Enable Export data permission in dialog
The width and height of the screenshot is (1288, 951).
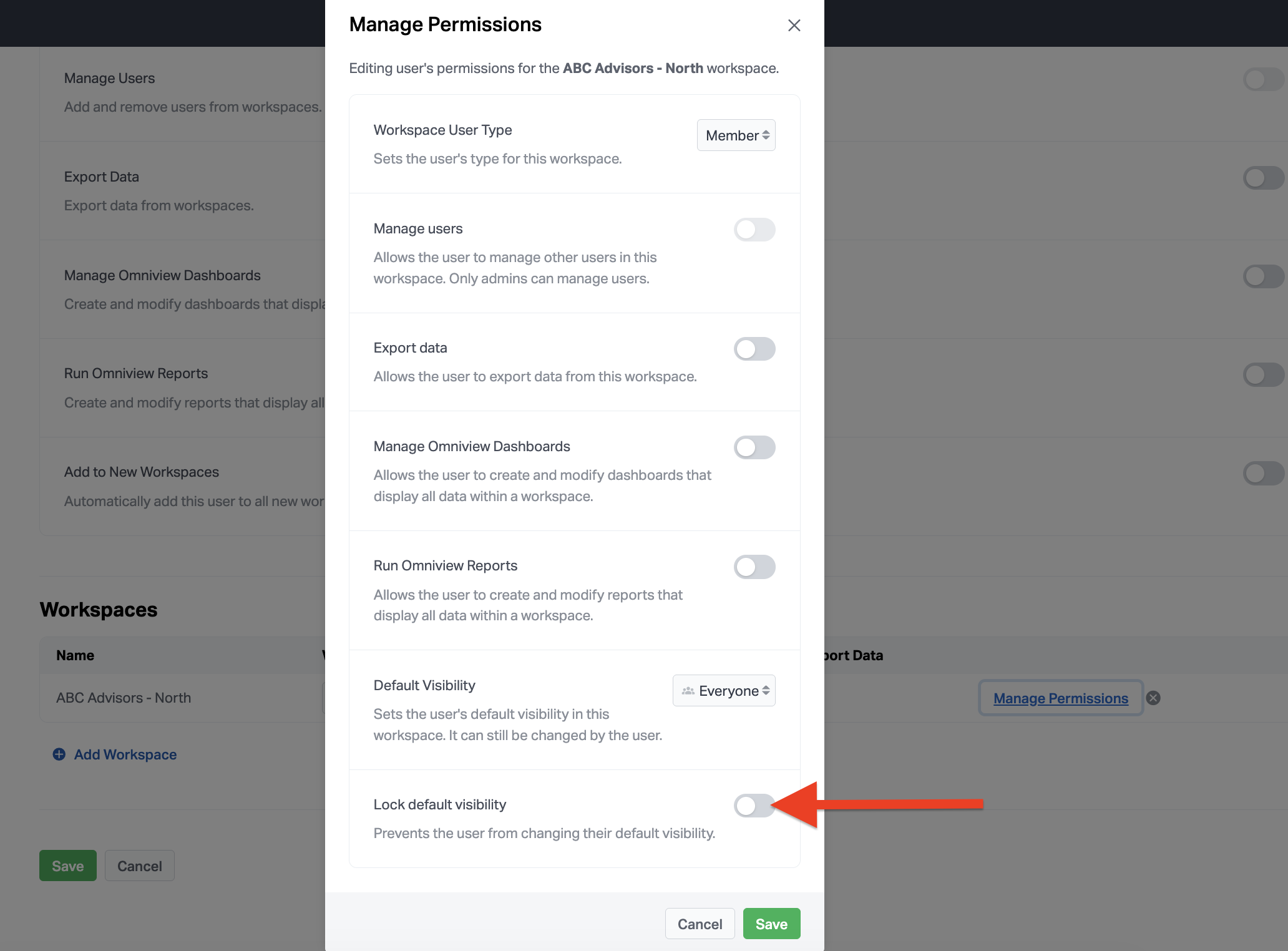pos(754,349)
